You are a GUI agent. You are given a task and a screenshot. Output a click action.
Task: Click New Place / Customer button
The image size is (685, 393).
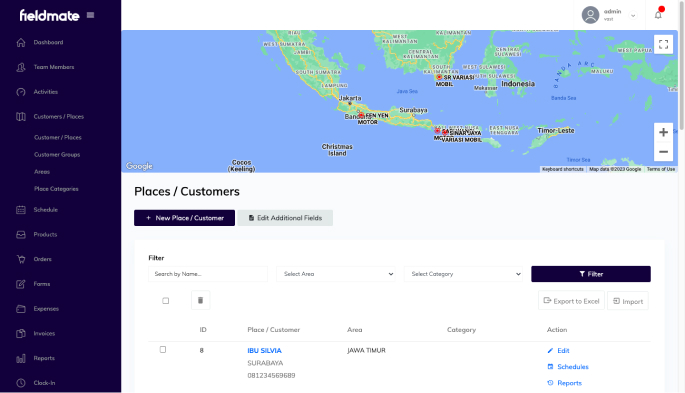pos(184,218)
